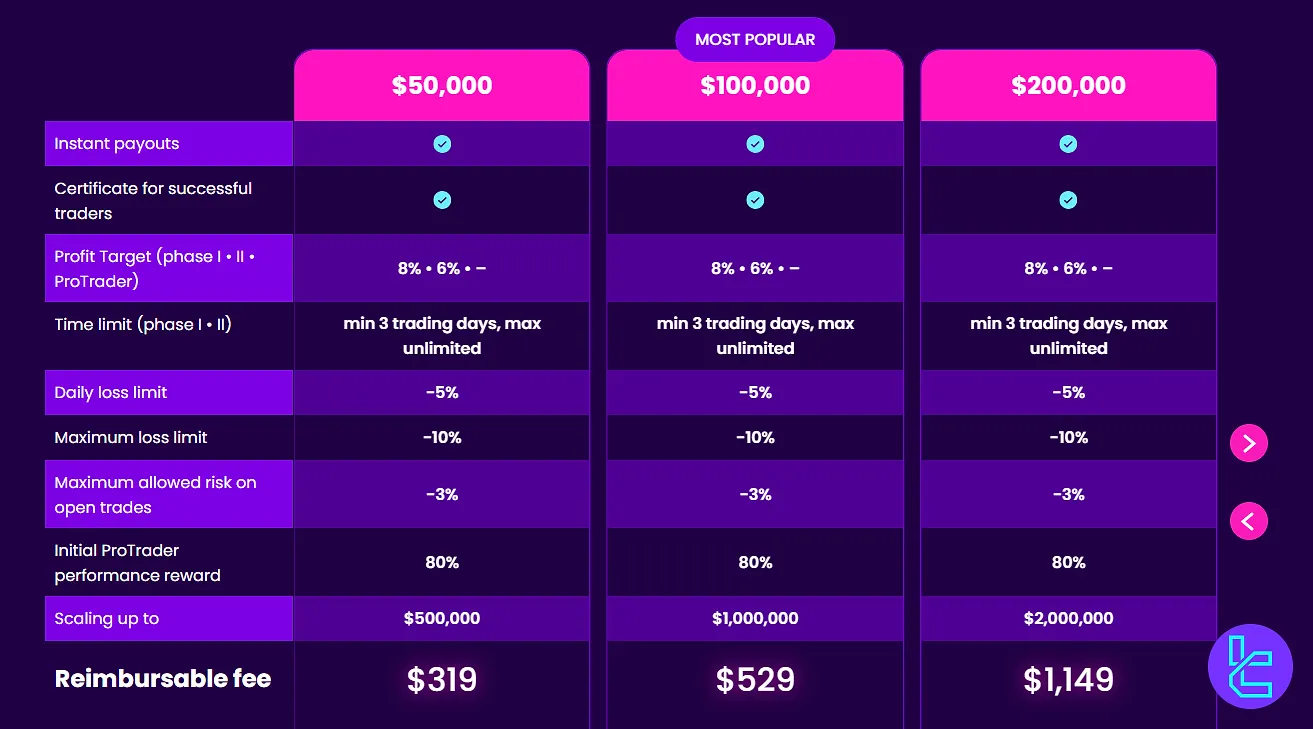
Task: Click the $100,000 plan header
Action: 755,85
